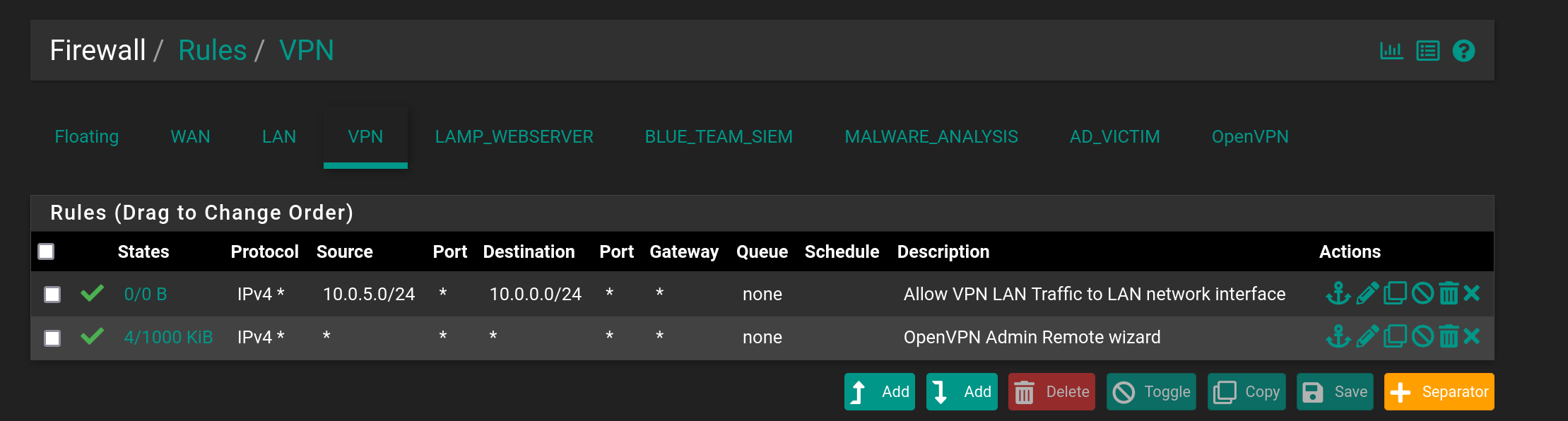Copy the OpenVPN Admin Remote wizard rule icon
1568x421 pixels.
(x=1395, y=336)
